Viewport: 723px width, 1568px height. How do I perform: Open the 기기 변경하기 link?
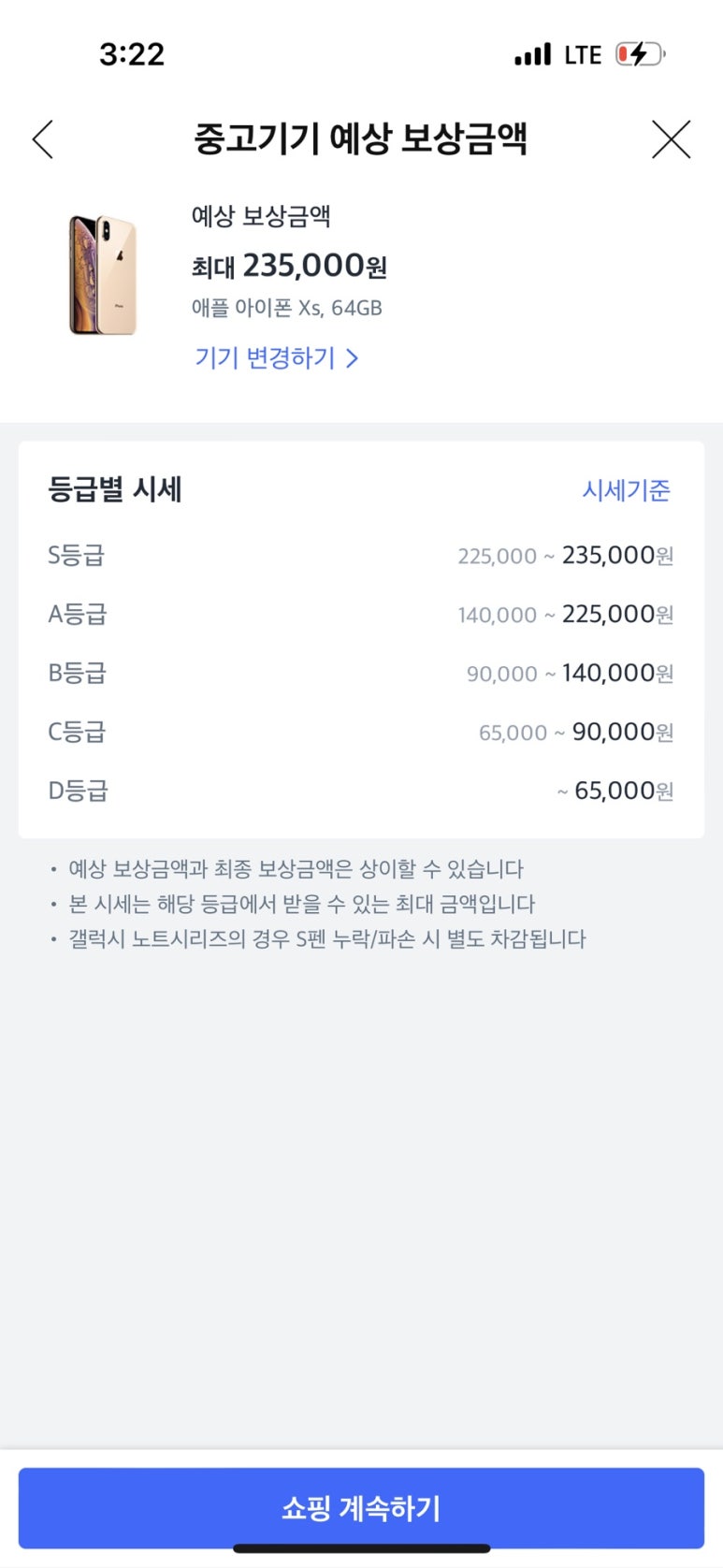(x=265, y=358)
